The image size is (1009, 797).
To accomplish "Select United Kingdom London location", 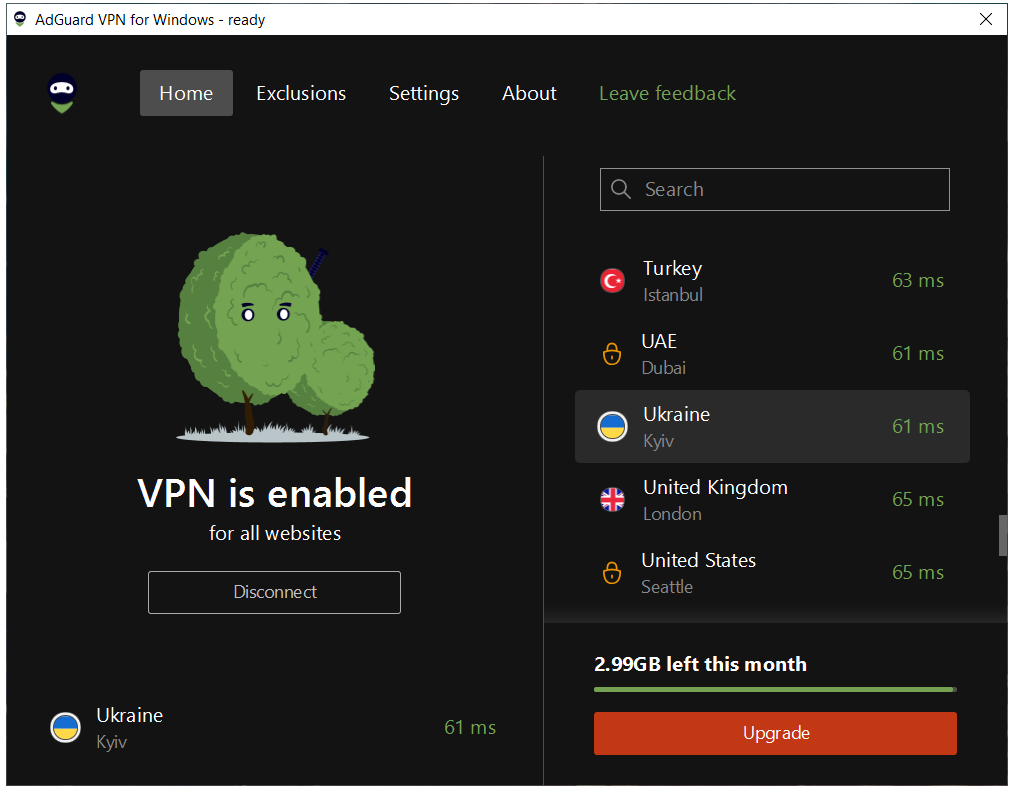I will point(772,499).
